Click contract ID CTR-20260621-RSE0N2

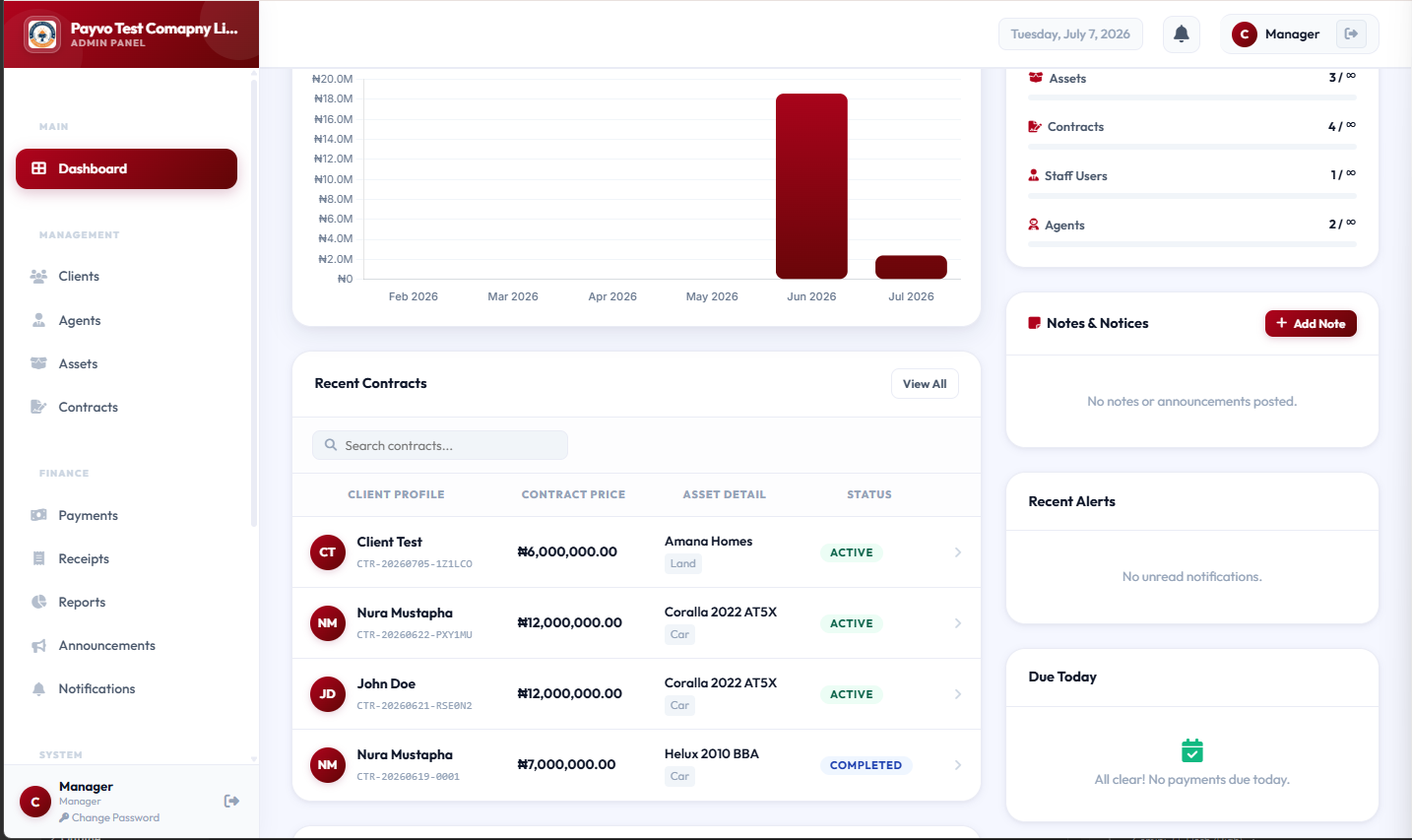(415, 706)
